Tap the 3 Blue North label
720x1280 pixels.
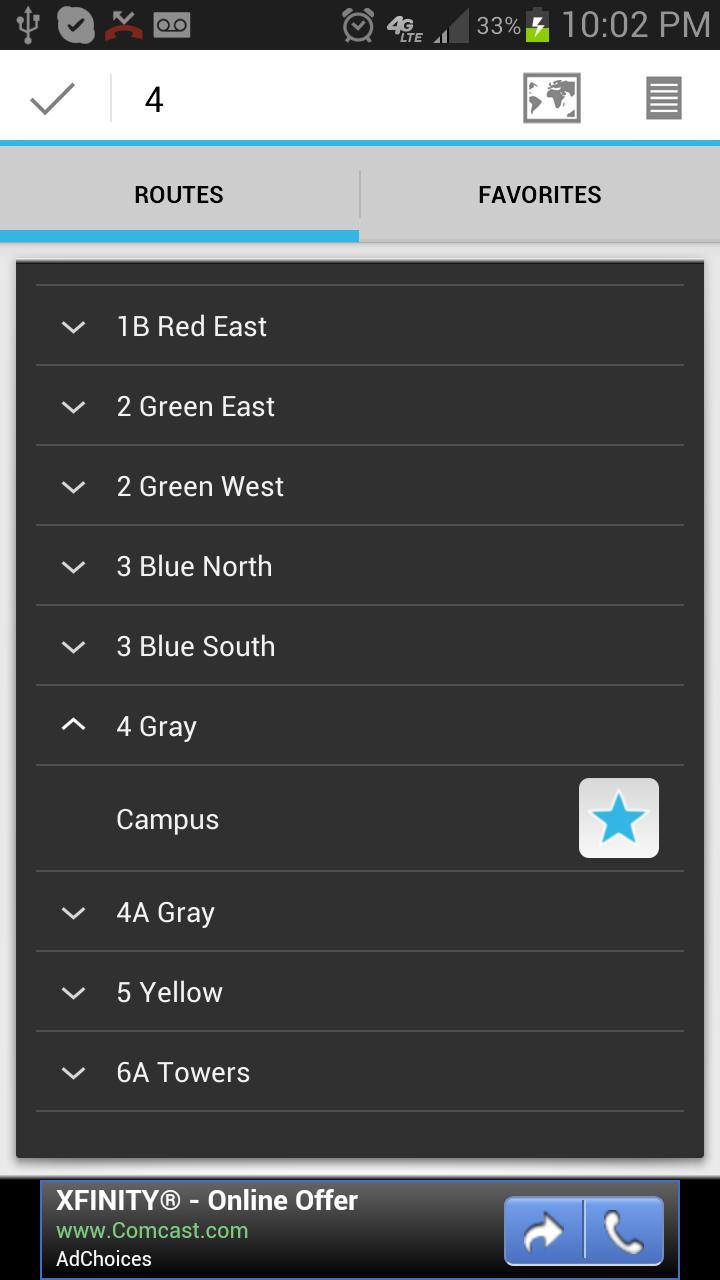pyautogui.click(x=194, y=566)
